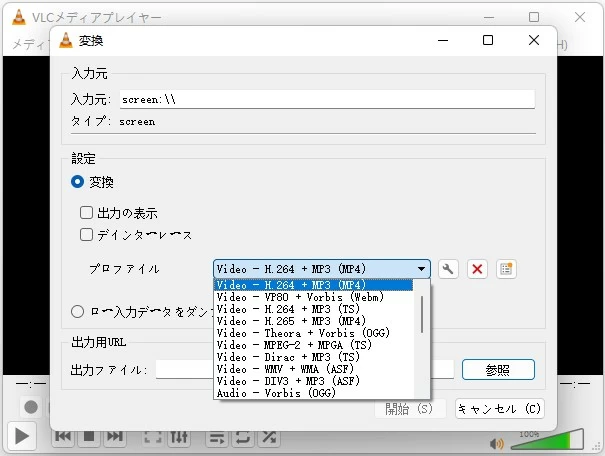The height and width of the screenshot is (456, 605).
Task: Skip to previous media track
Action: tap(62, 437)
